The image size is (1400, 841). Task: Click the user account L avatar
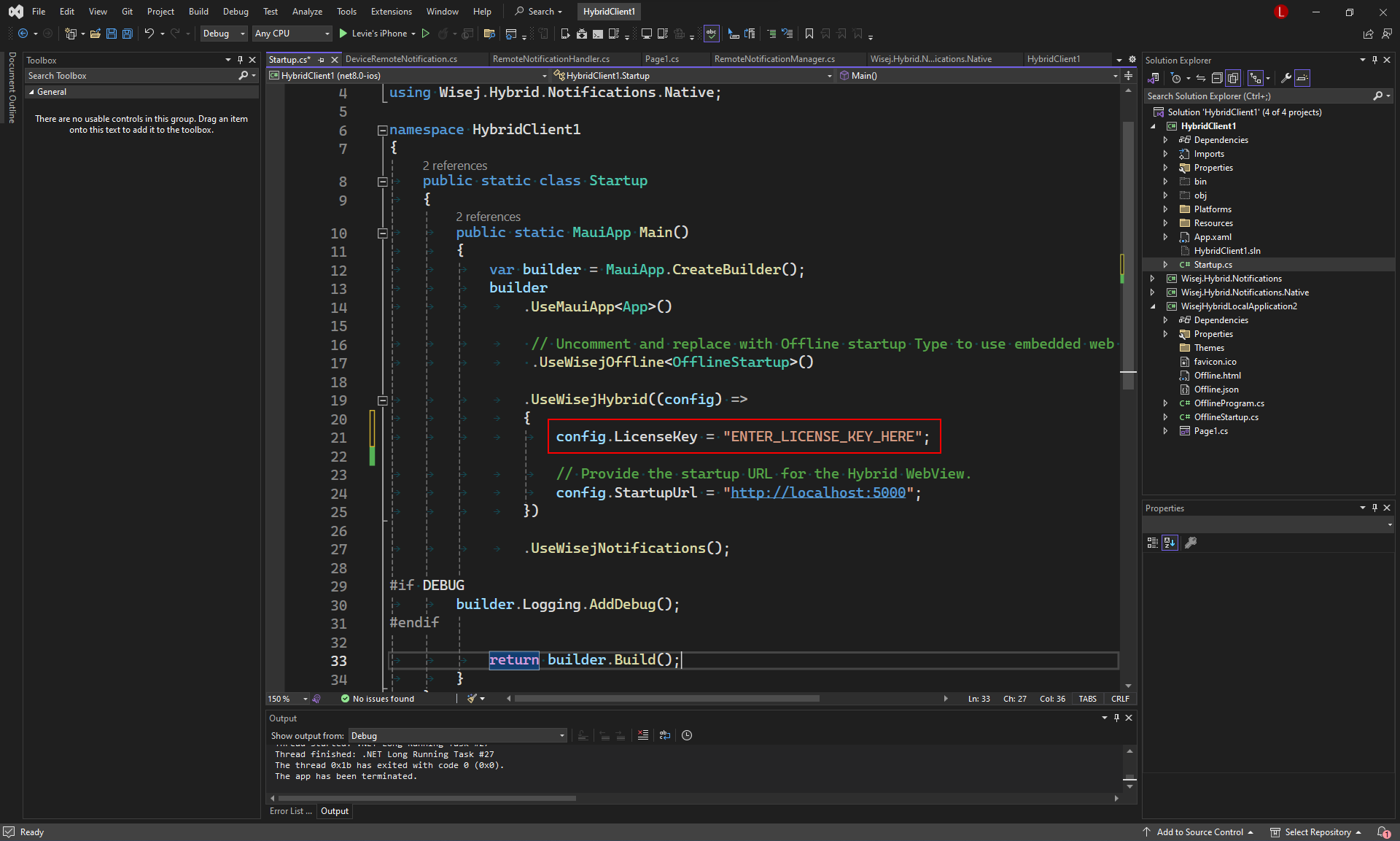coord(1281,12)
